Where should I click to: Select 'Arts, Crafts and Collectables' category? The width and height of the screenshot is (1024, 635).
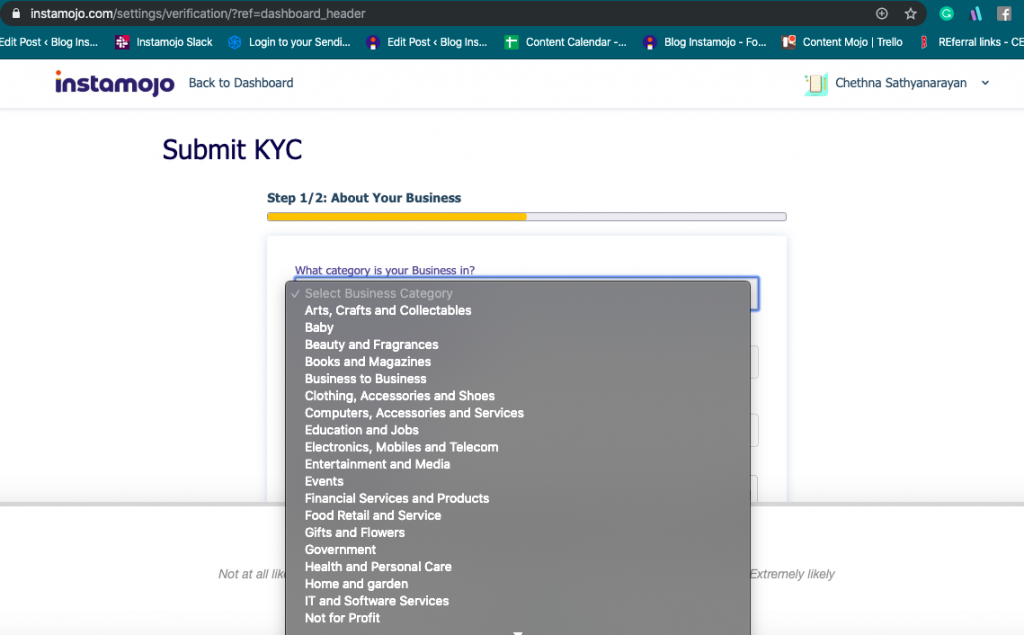[388, 311]
